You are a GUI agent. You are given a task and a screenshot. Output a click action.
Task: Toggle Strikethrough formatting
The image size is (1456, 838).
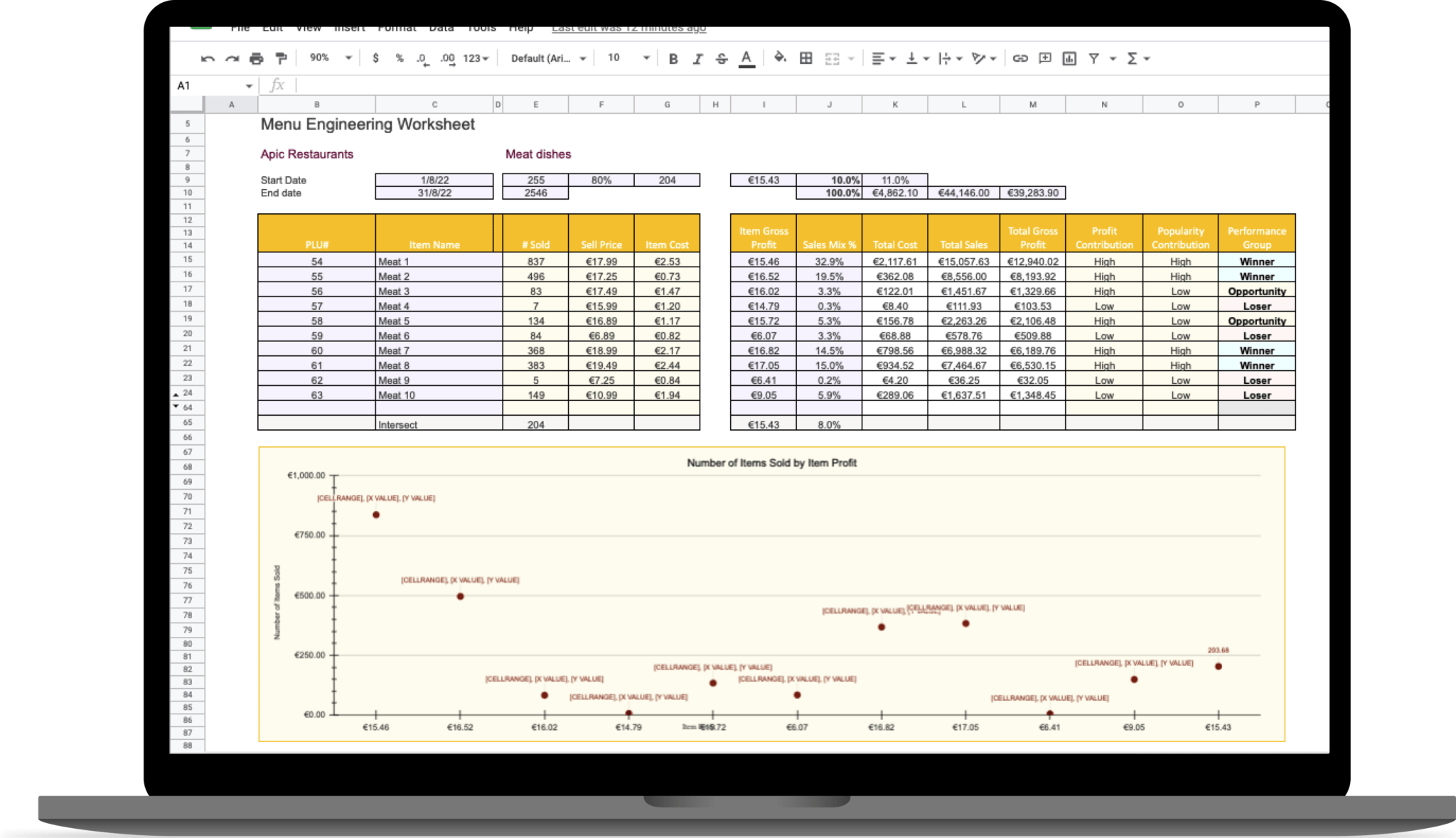[722, 58]
